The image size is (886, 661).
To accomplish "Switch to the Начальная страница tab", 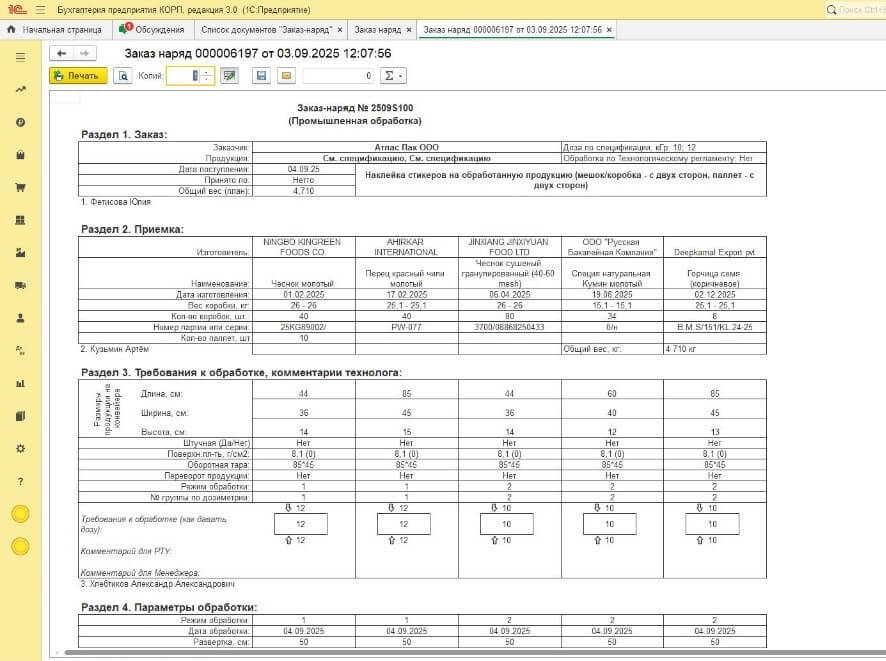I will coord(56,29).
